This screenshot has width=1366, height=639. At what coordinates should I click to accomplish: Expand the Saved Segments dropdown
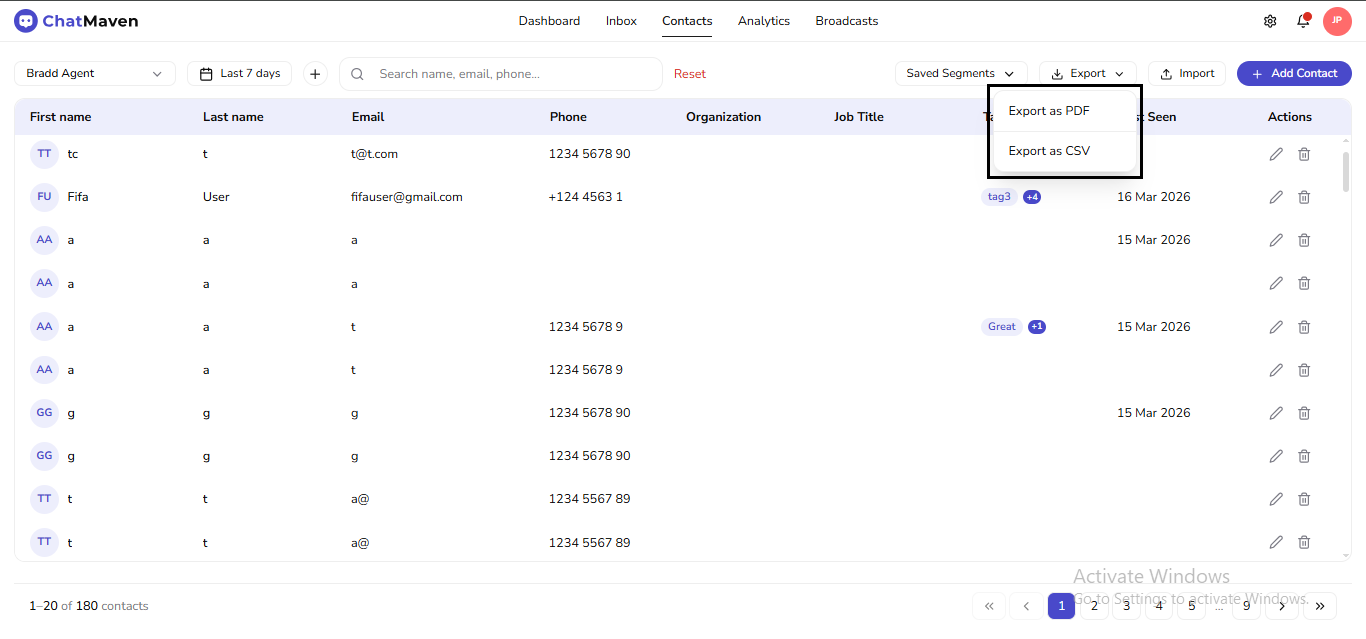click(960, 72)
